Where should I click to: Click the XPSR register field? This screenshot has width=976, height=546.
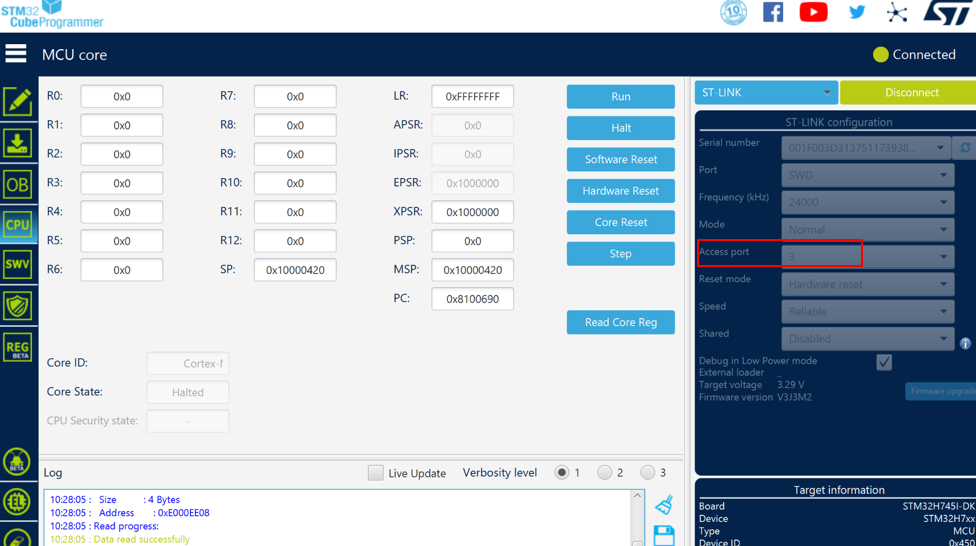[x=472, y=212]
